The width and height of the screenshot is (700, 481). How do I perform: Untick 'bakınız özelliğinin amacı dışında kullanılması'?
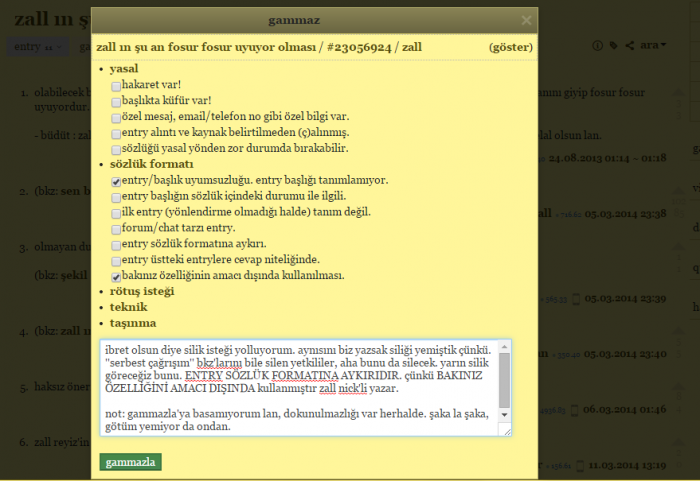click(x=116, y=275)
